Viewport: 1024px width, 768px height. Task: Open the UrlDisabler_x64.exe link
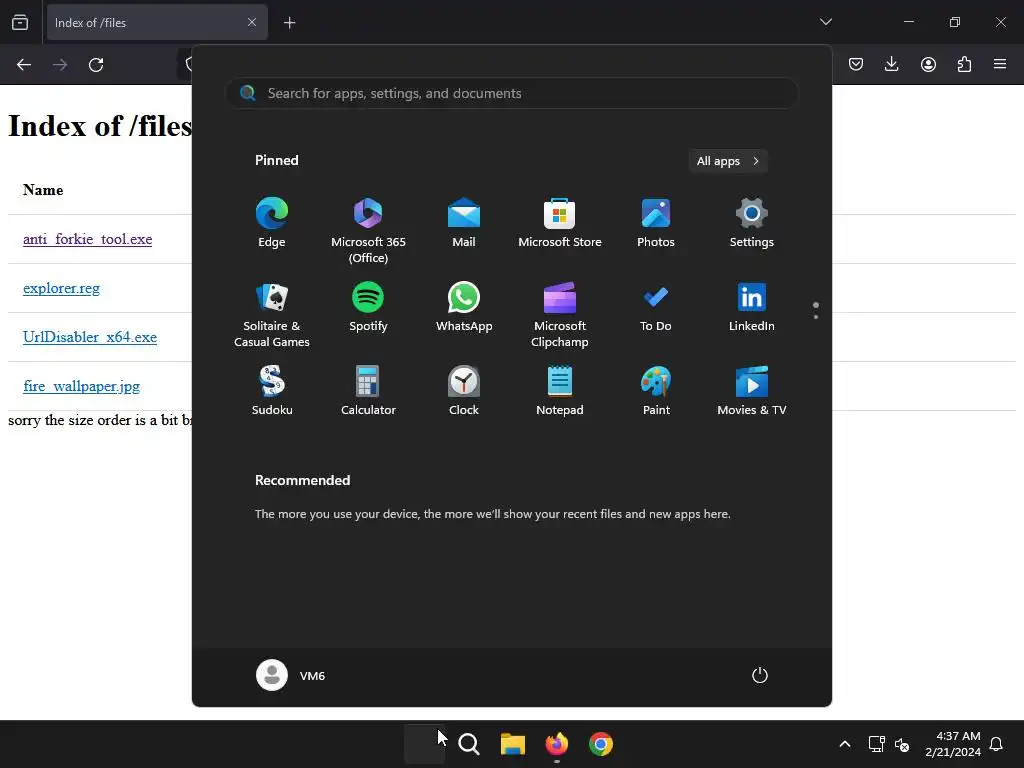pos(90,337)
